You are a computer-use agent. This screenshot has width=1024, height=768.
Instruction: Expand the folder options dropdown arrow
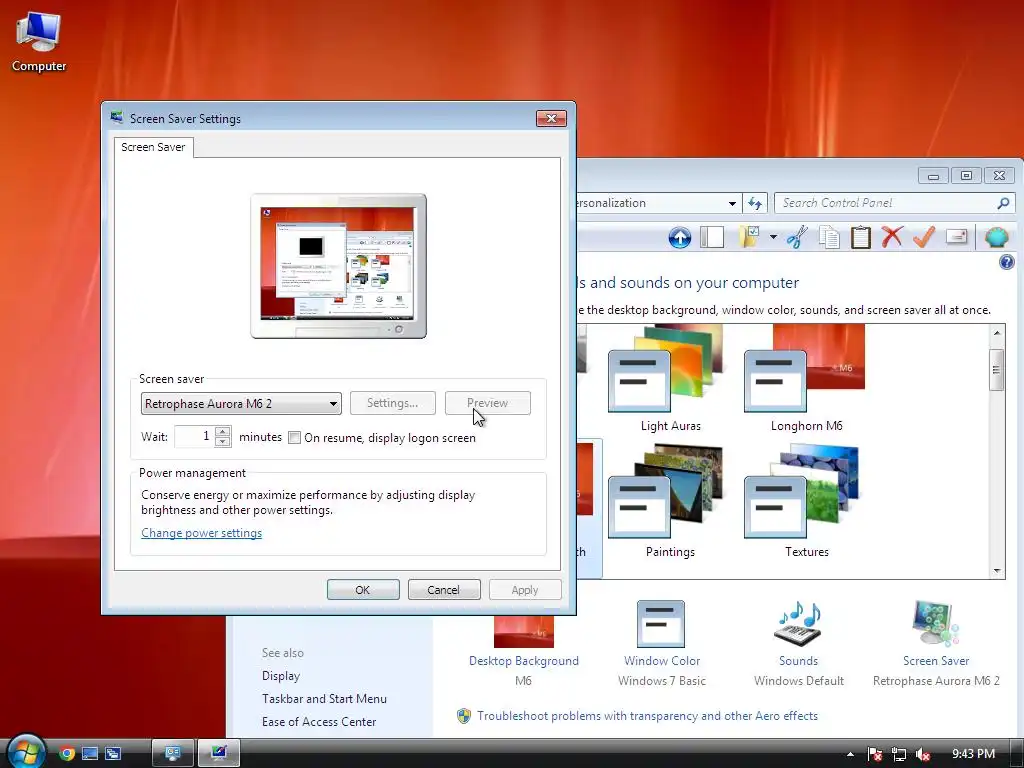[x=773, y=236]
